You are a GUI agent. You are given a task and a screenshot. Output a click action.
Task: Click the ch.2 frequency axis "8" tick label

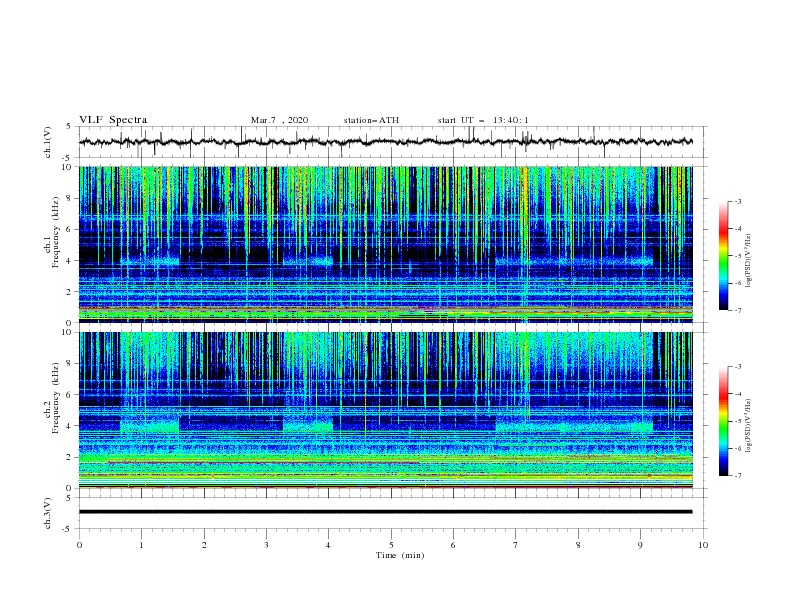coord(70,364)
